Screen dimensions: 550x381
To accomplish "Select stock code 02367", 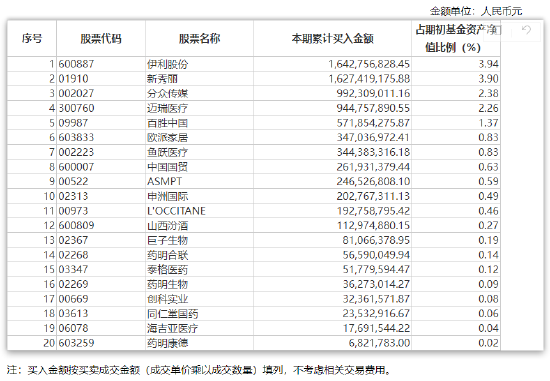I will pyautogui.click(x=73, y=240).
